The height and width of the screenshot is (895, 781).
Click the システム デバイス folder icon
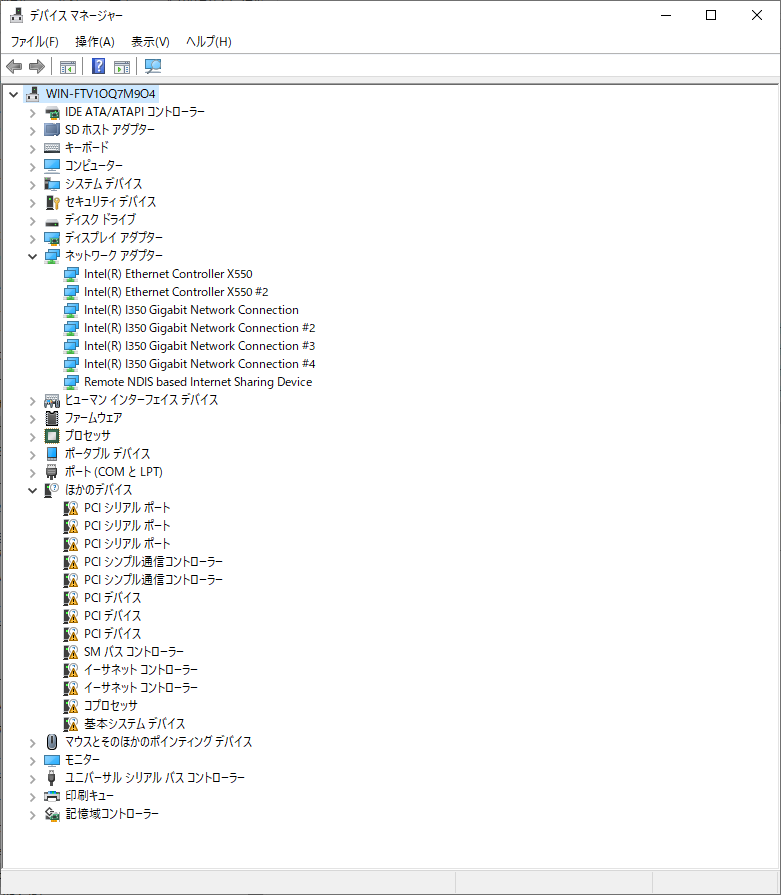coord(52,184)
